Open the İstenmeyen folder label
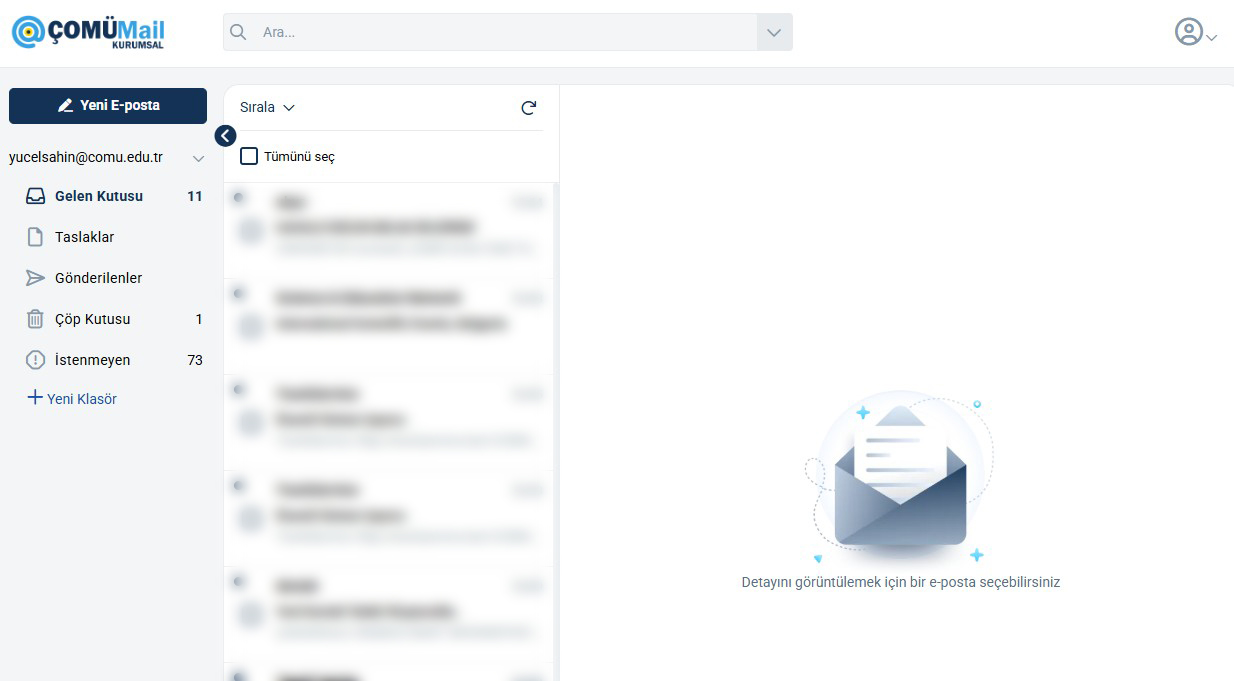This screenshot has width=1234, height=681. click(x=92, y=360)
